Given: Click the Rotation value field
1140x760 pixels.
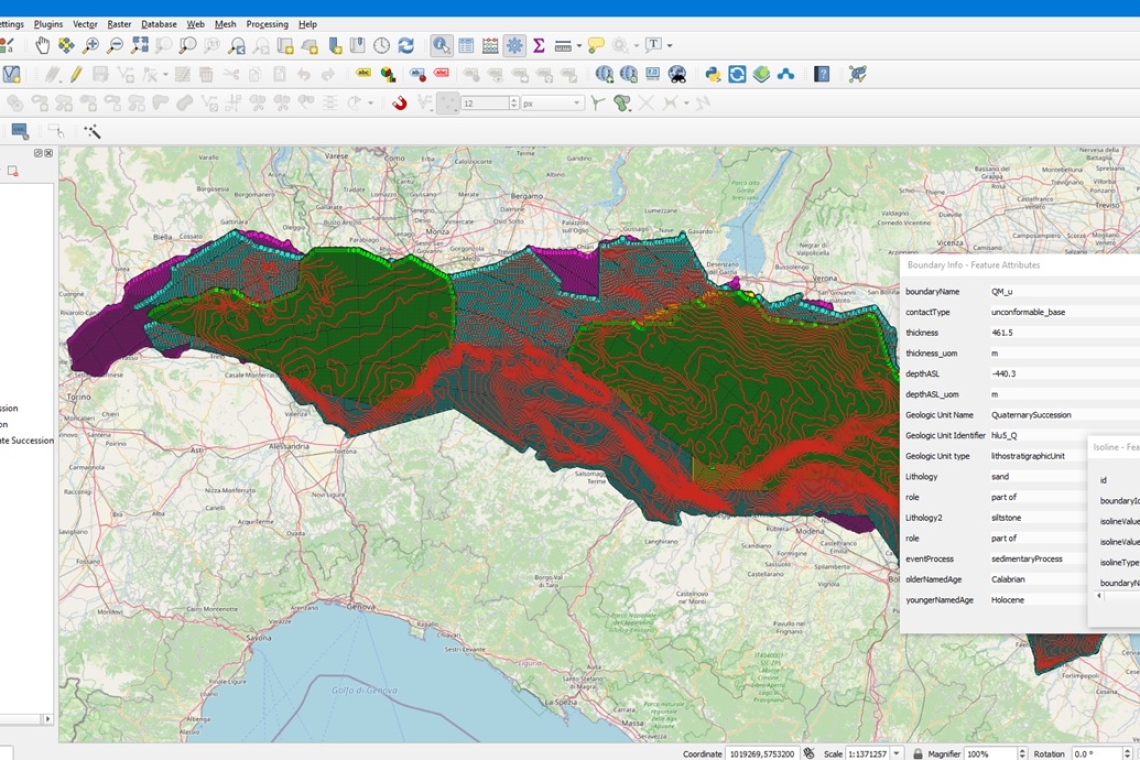Looking at the screenshot, I should (1097, 753).
